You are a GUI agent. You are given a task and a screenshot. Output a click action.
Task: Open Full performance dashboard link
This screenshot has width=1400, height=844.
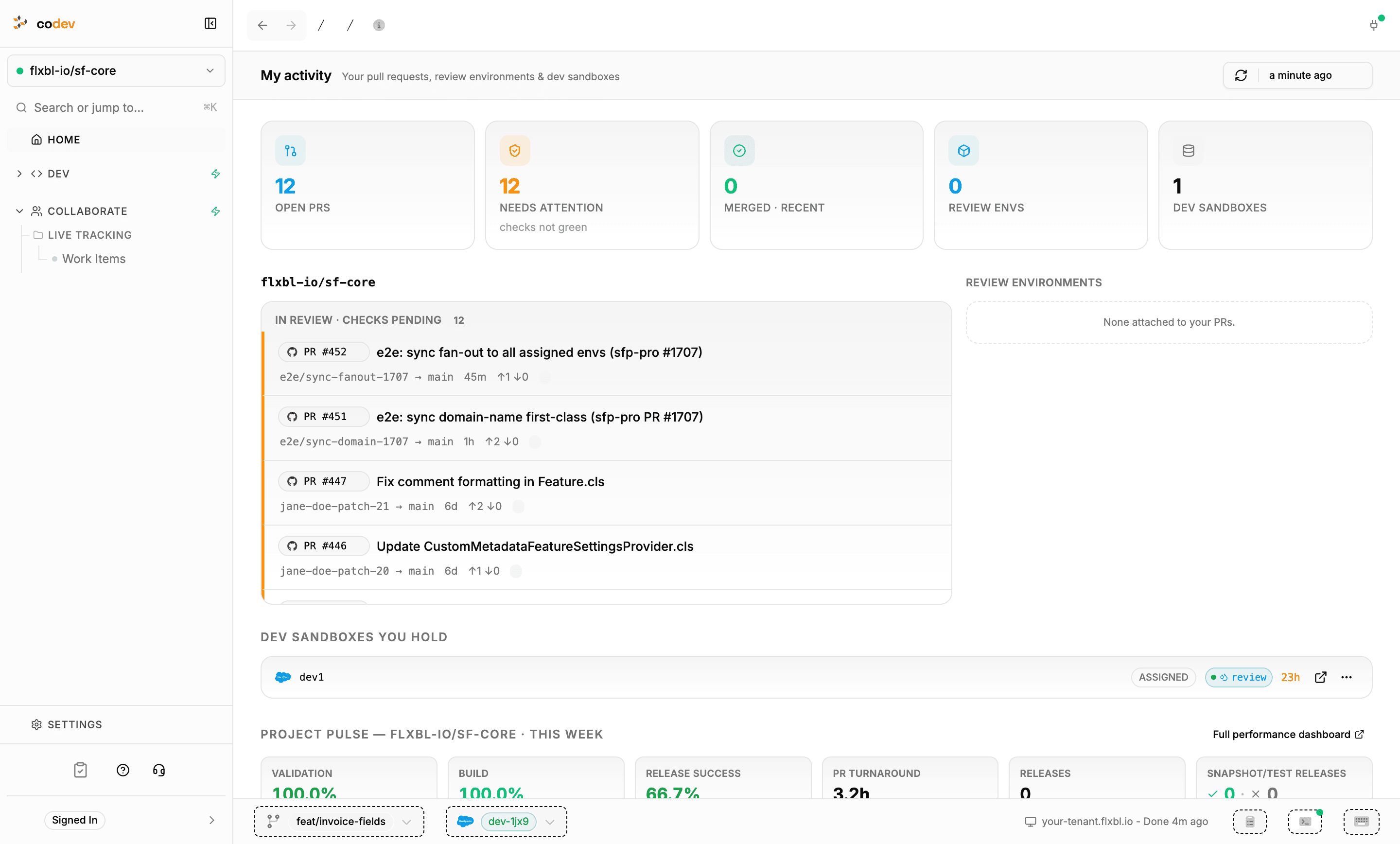[x=1288, y=734]
